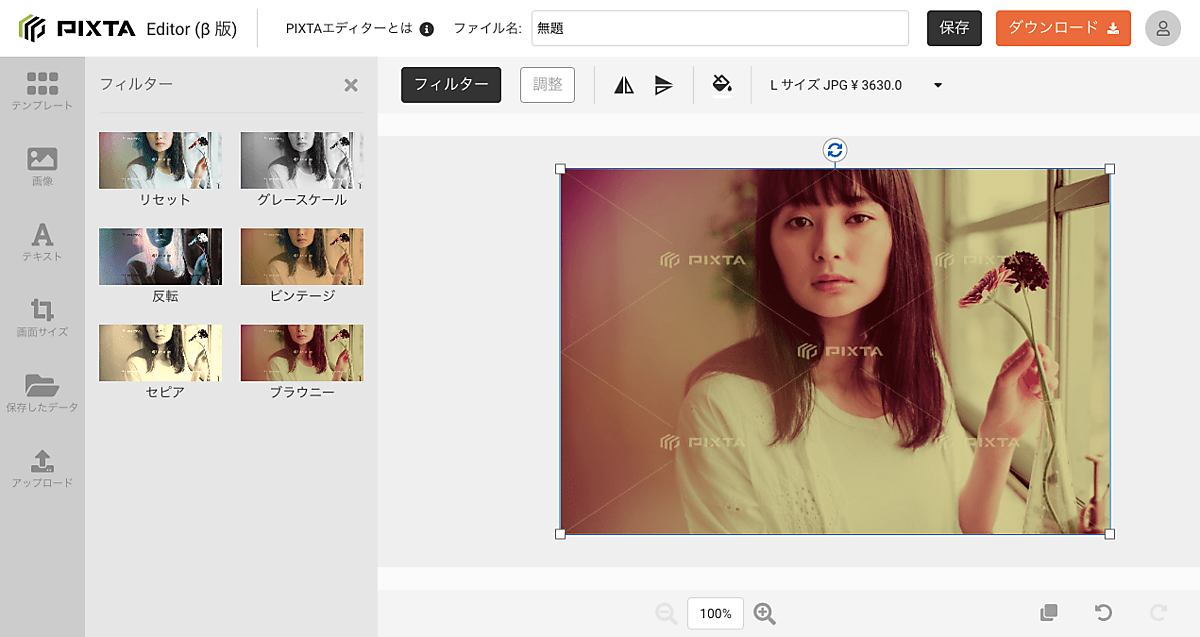The image size is (1200, 637).
Task: Click the file name input field
Action: tap(719, 28)
